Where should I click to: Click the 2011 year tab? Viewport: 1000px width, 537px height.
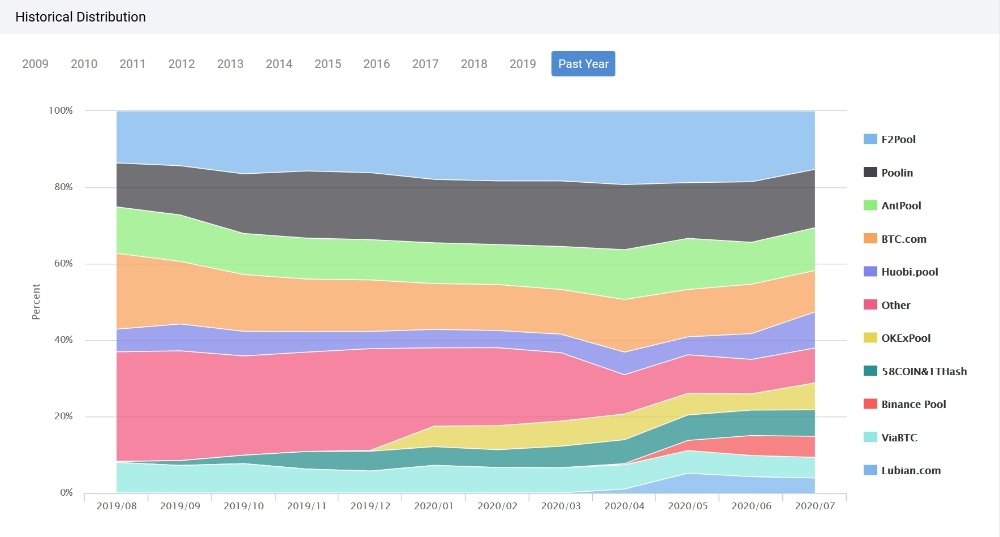[x=133, y=64]
